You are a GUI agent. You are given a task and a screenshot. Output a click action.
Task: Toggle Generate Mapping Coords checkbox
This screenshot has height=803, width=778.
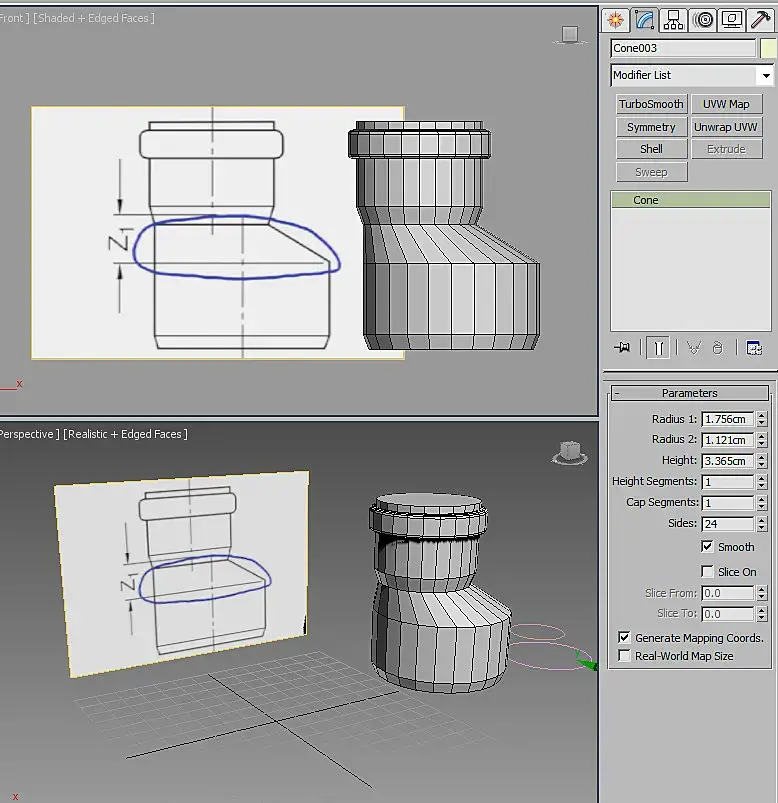point(624,637)
